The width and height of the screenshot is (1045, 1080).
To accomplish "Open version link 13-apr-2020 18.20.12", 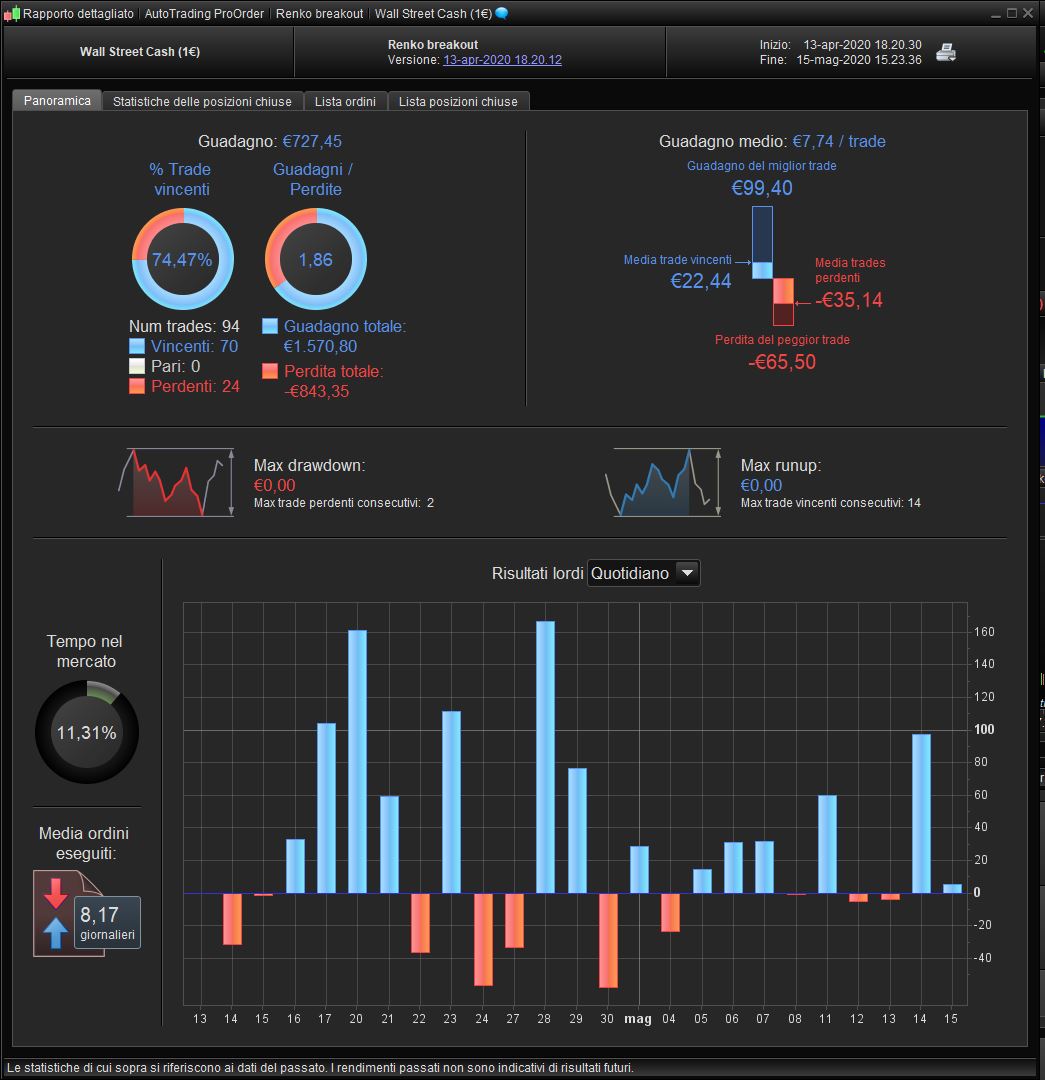I will [x=502, y=60].
